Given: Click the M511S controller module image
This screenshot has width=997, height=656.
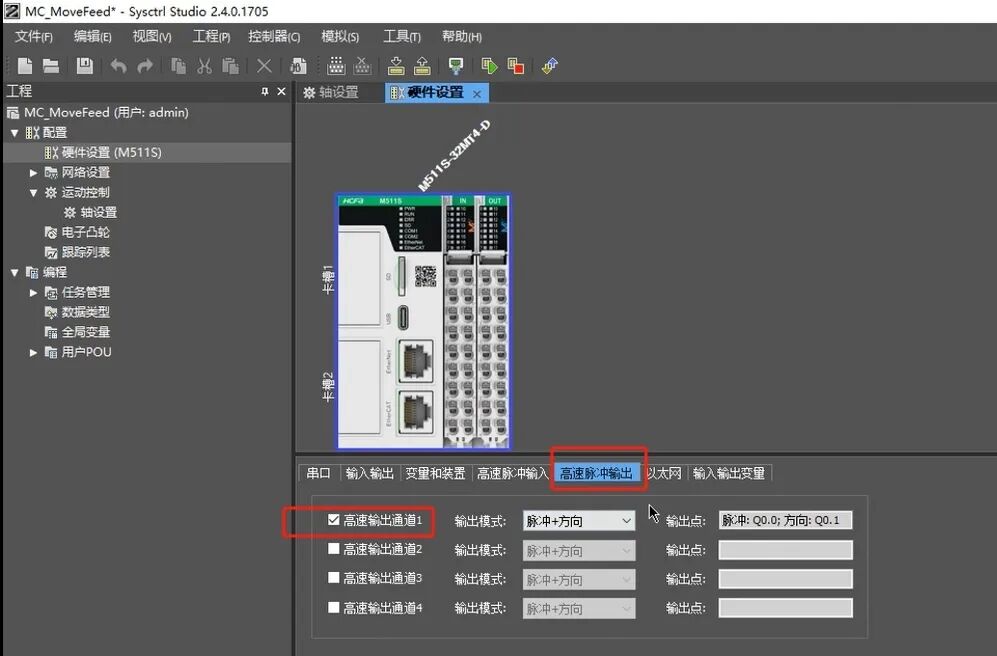Looking at the screenshot, I should click(x=423, y=322).
